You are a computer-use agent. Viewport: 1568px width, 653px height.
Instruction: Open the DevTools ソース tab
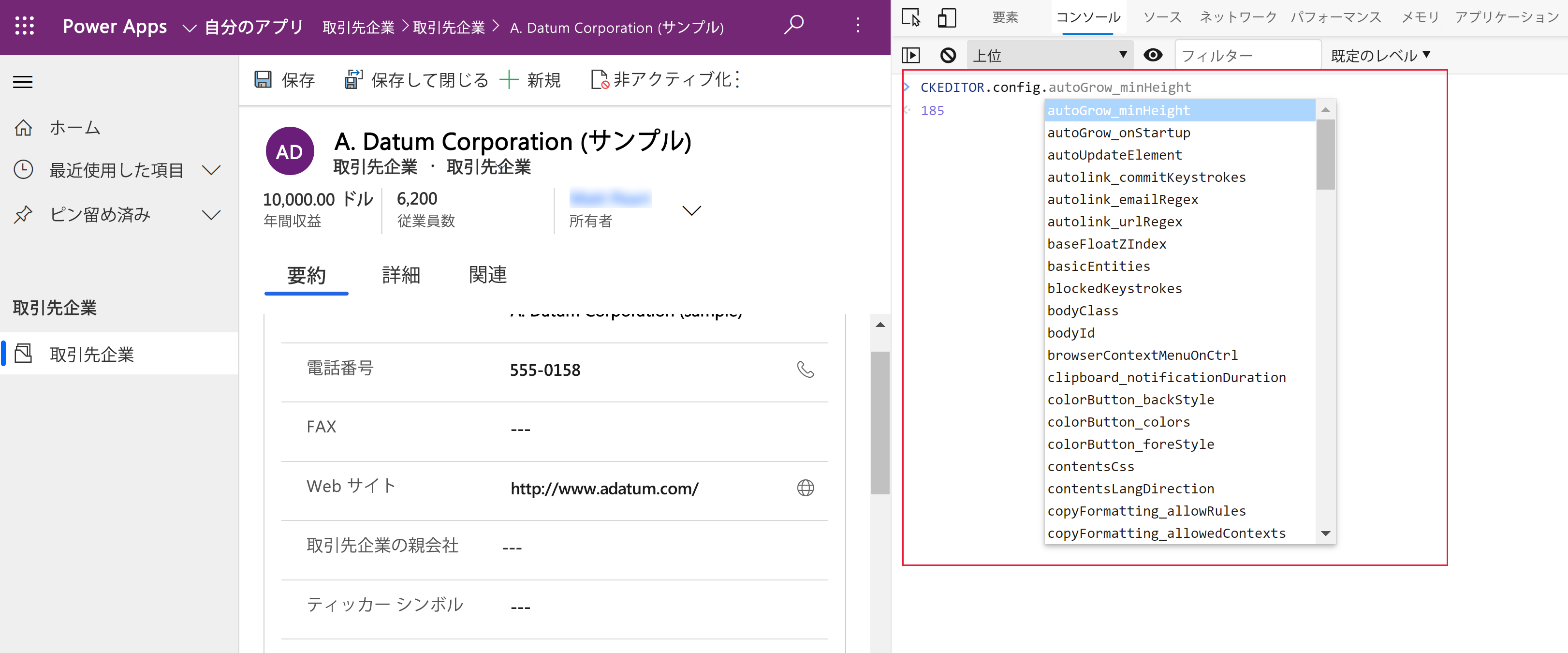coord(1162,17)
